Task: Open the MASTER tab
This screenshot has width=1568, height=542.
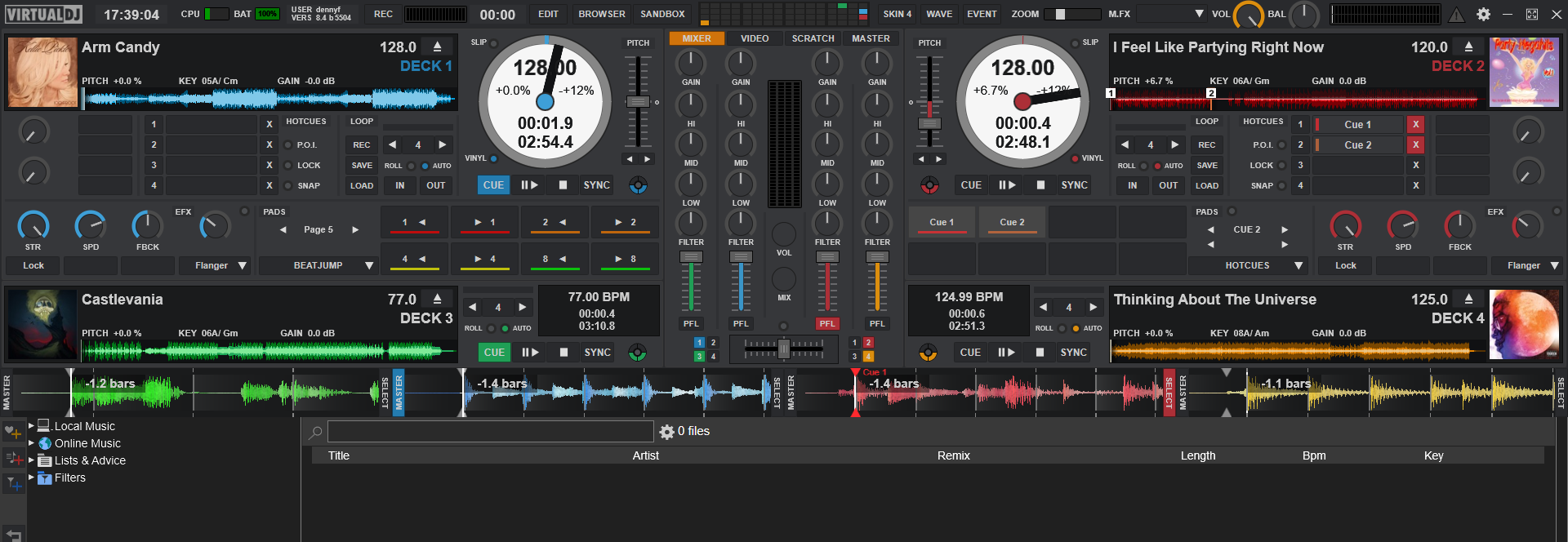Action: 871,38
